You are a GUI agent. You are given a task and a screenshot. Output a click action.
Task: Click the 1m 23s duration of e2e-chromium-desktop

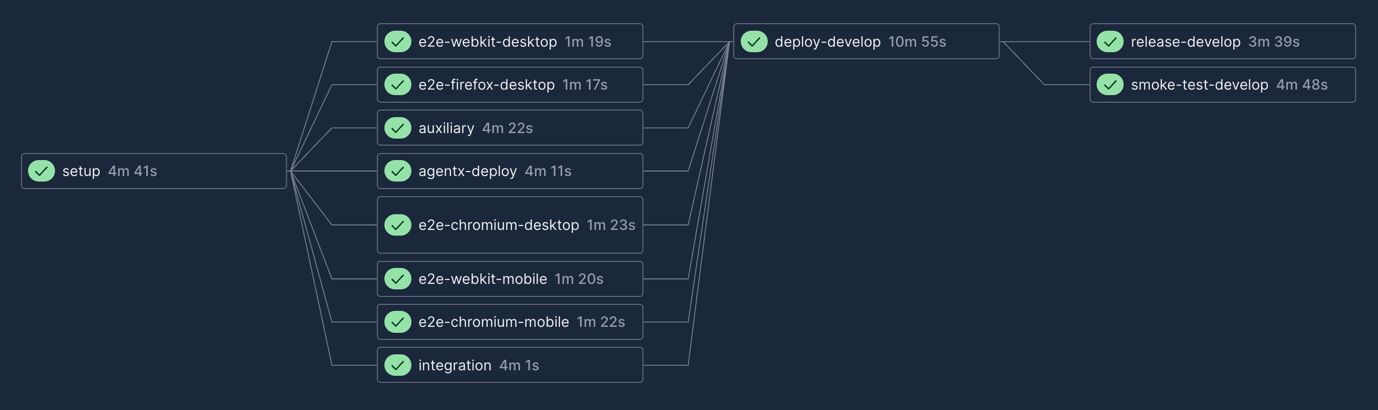(x=611, y=225)
